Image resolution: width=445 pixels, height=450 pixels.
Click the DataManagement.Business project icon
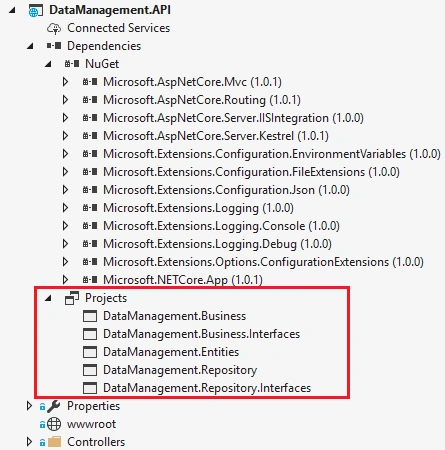click(x=90, y=316)
